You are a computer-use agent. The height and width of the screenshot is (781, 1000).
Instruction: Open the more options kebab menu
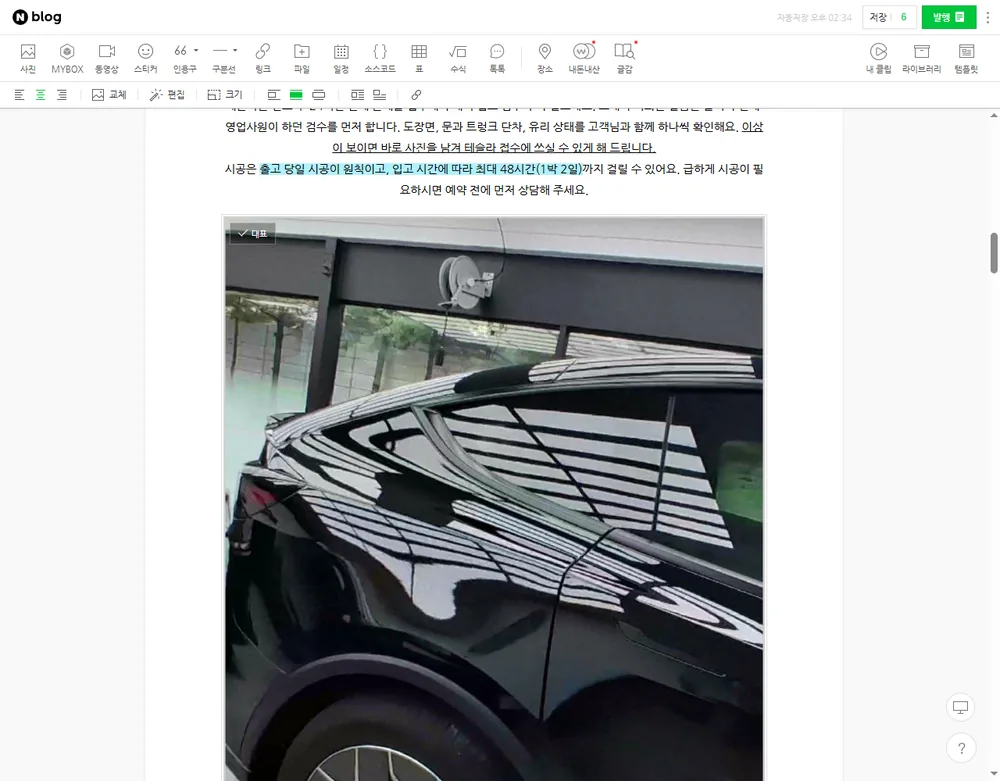[988, 17]
